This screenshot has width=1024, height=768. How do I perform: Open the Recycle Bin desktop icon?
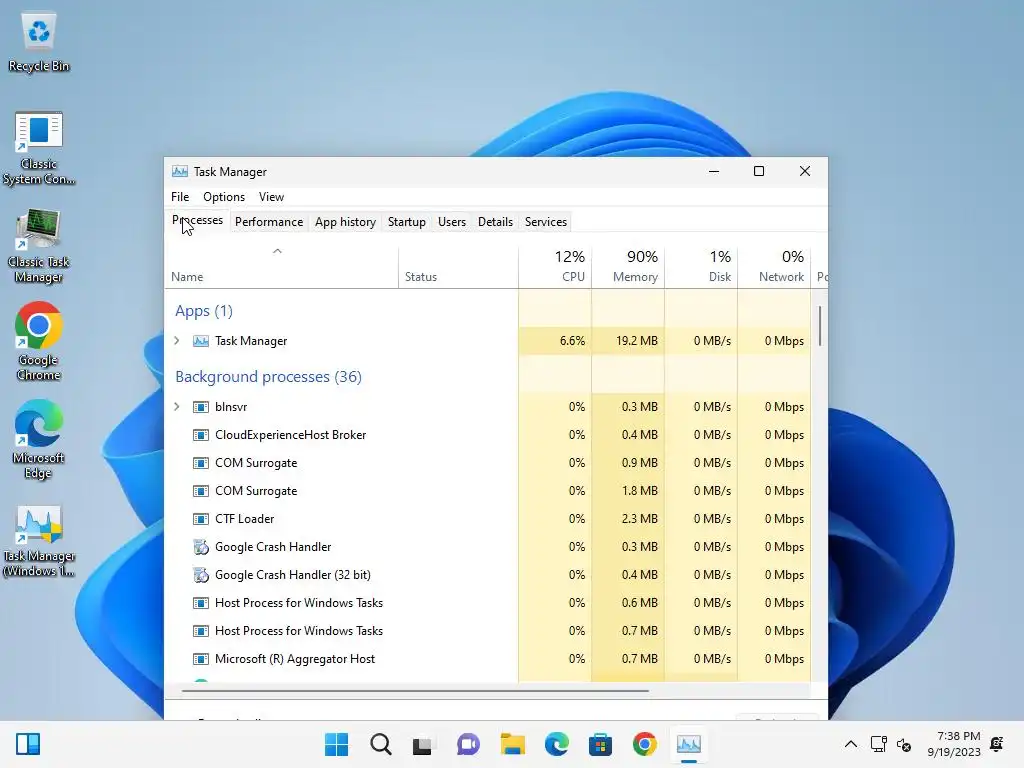(x=39, y=42)
